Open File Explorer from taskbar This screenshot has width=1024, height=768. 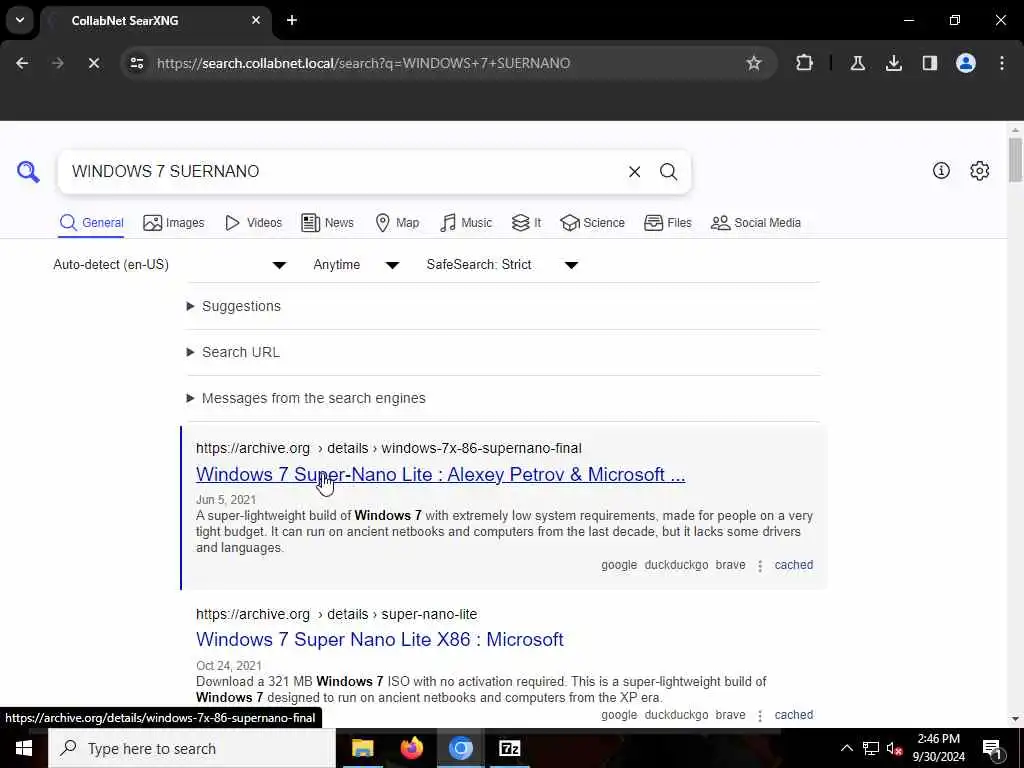pyautogui.click(x=362, y=748)
